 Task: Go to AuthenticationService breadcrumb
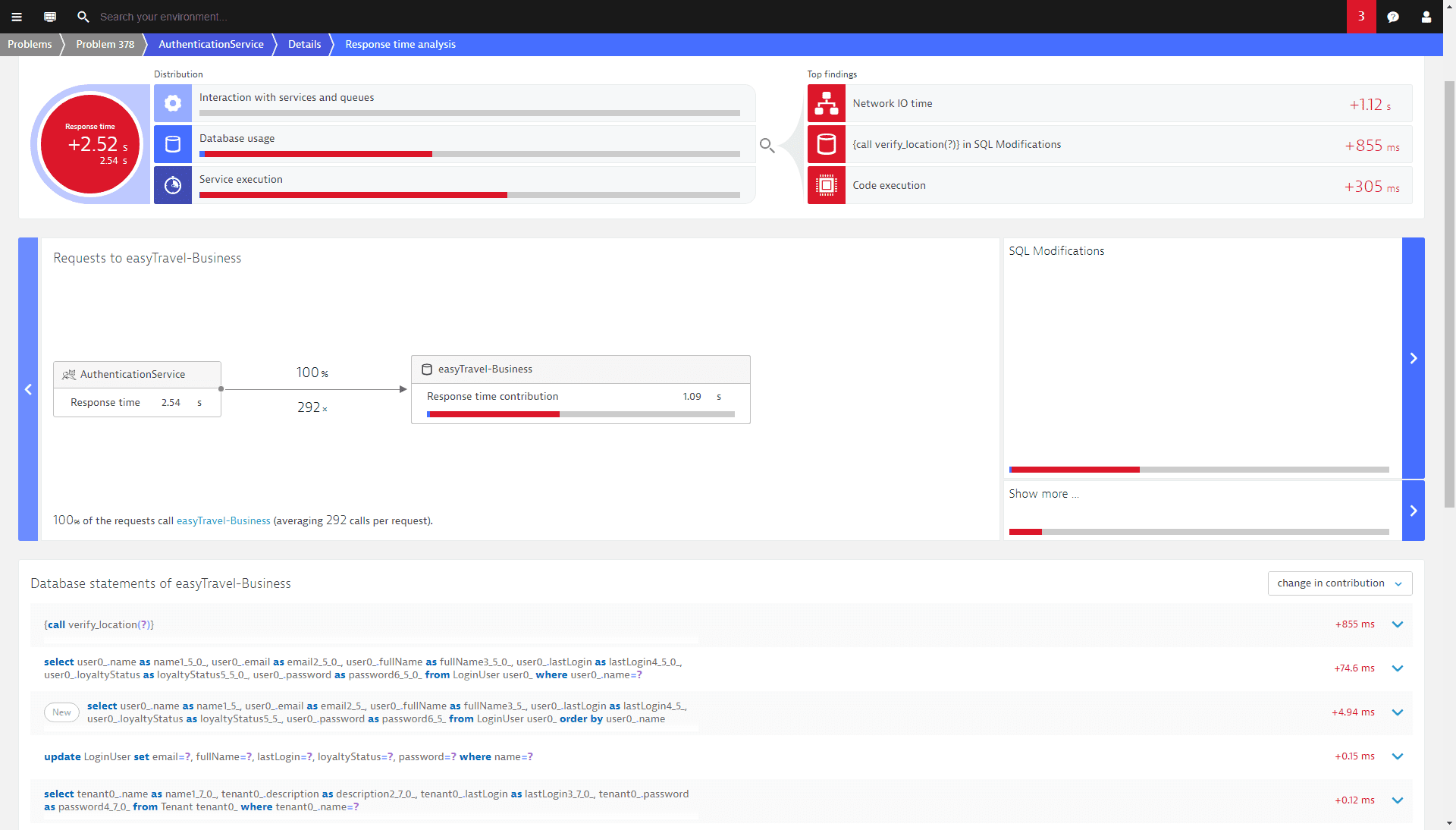(211, 44)
